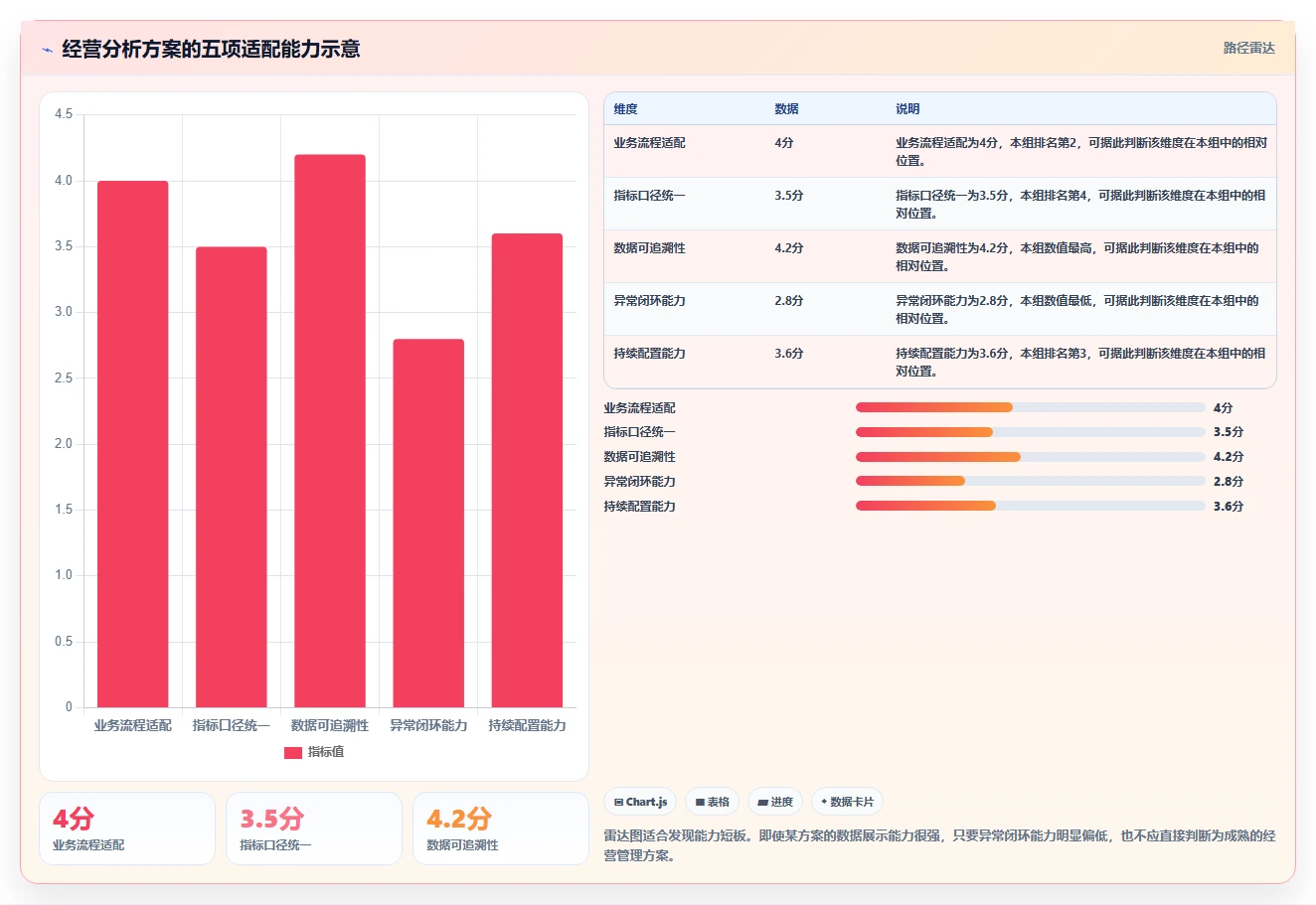
Task: Open the 3.5分 指标口径统一 stat card
Action: (x=314, y=829)
